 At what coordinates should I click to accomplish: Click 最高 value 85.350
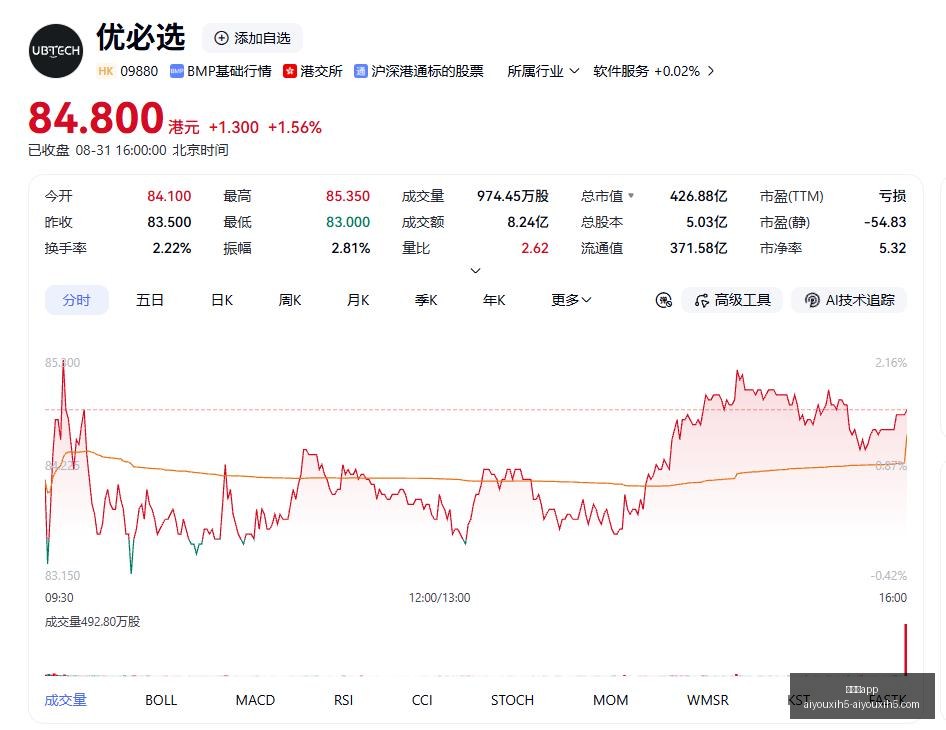coord(348,196)
